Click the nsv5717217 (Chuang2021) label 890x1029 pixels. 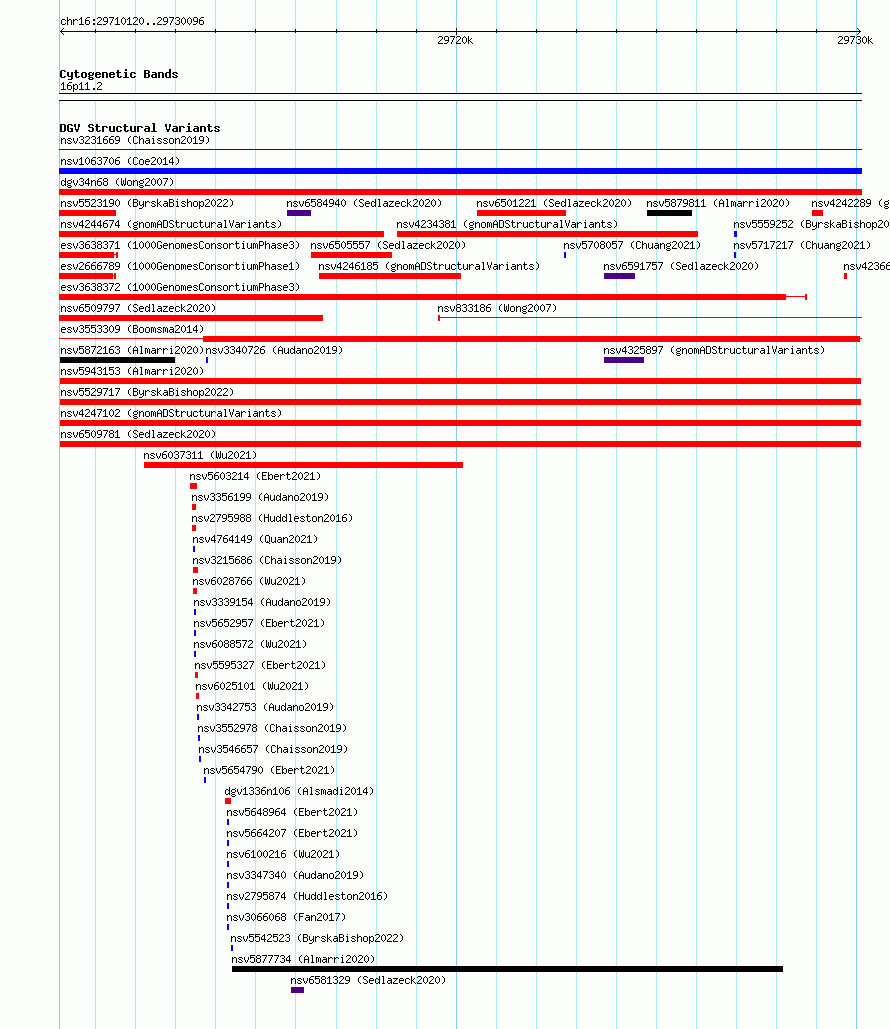pyautogui.click(x=802, y=245)
